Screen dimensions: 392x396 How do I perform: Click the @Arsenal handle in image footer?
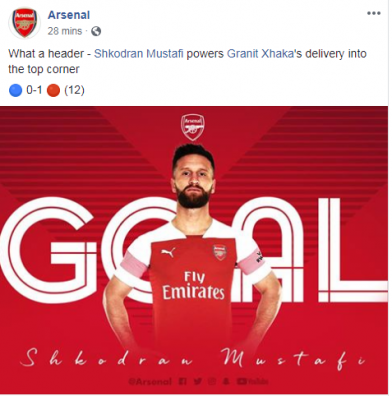click(150, 381)
